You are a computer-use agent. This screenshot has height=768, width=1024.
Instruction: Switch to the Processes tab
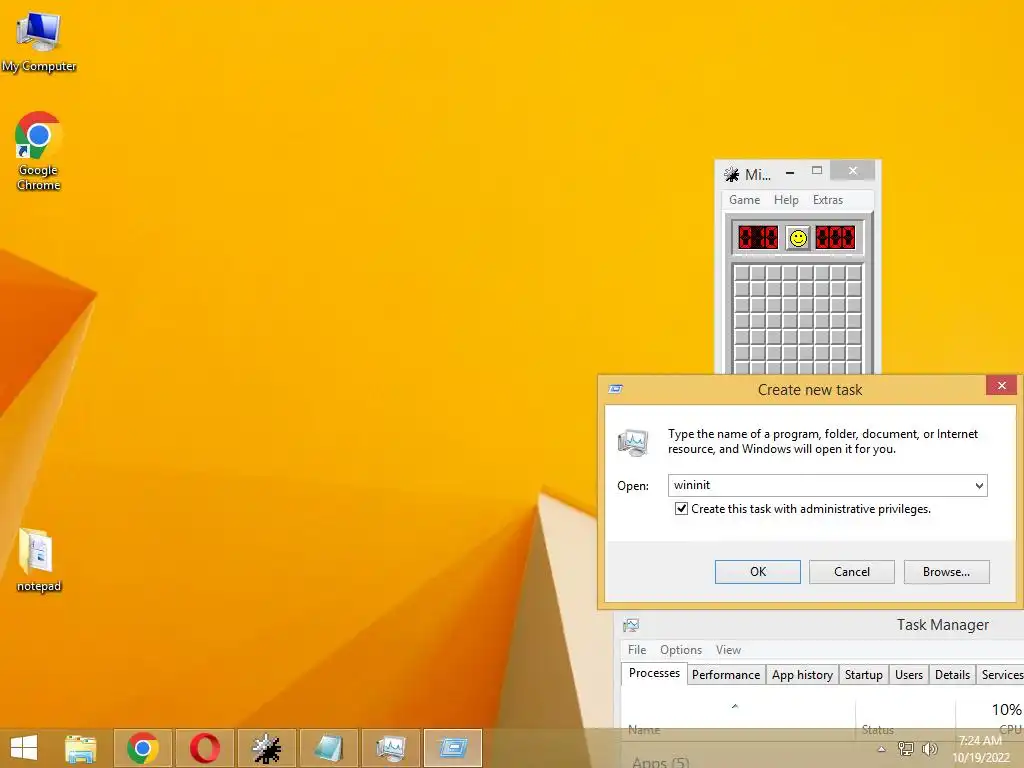pyautogui.click(x=654, y=673)
